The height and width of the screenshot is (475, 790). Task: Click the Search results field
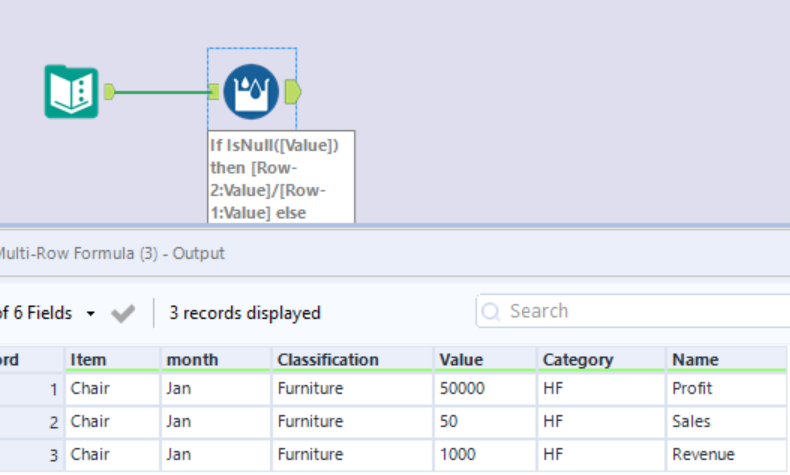pyautogui.click(x=640, y=311)
